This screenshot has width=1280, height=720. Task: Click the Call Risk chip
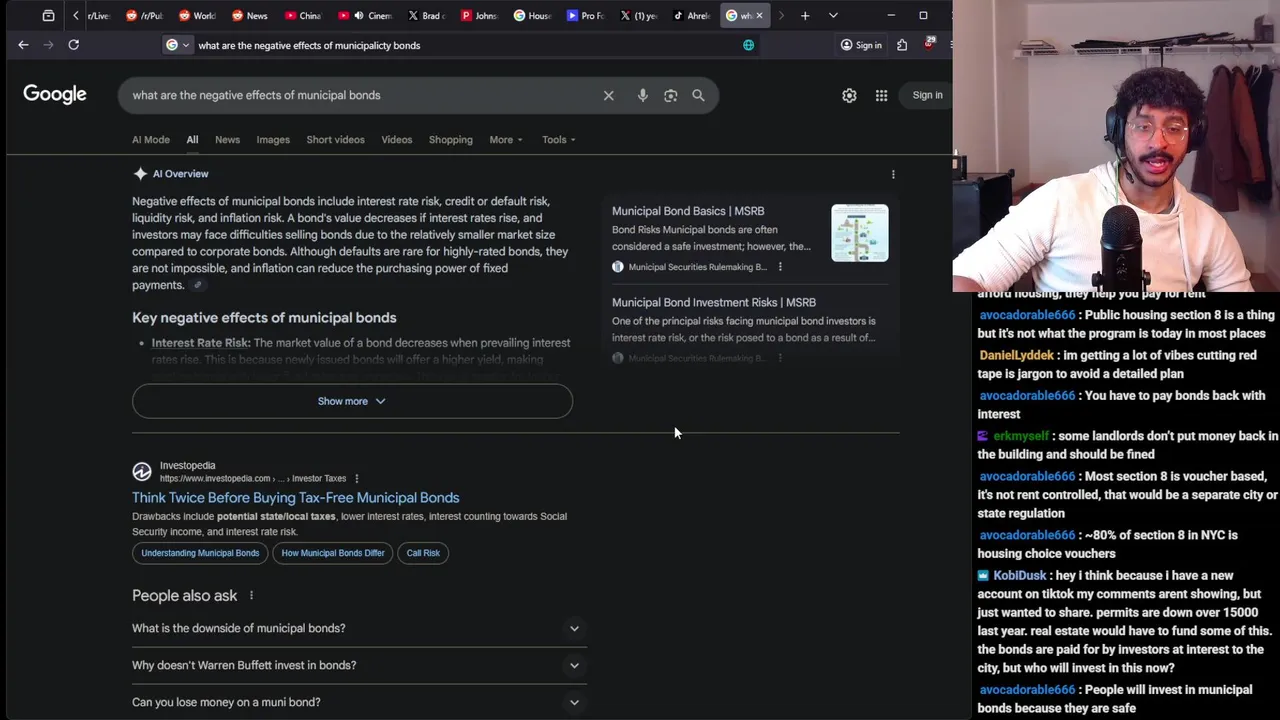coord(423,553)
